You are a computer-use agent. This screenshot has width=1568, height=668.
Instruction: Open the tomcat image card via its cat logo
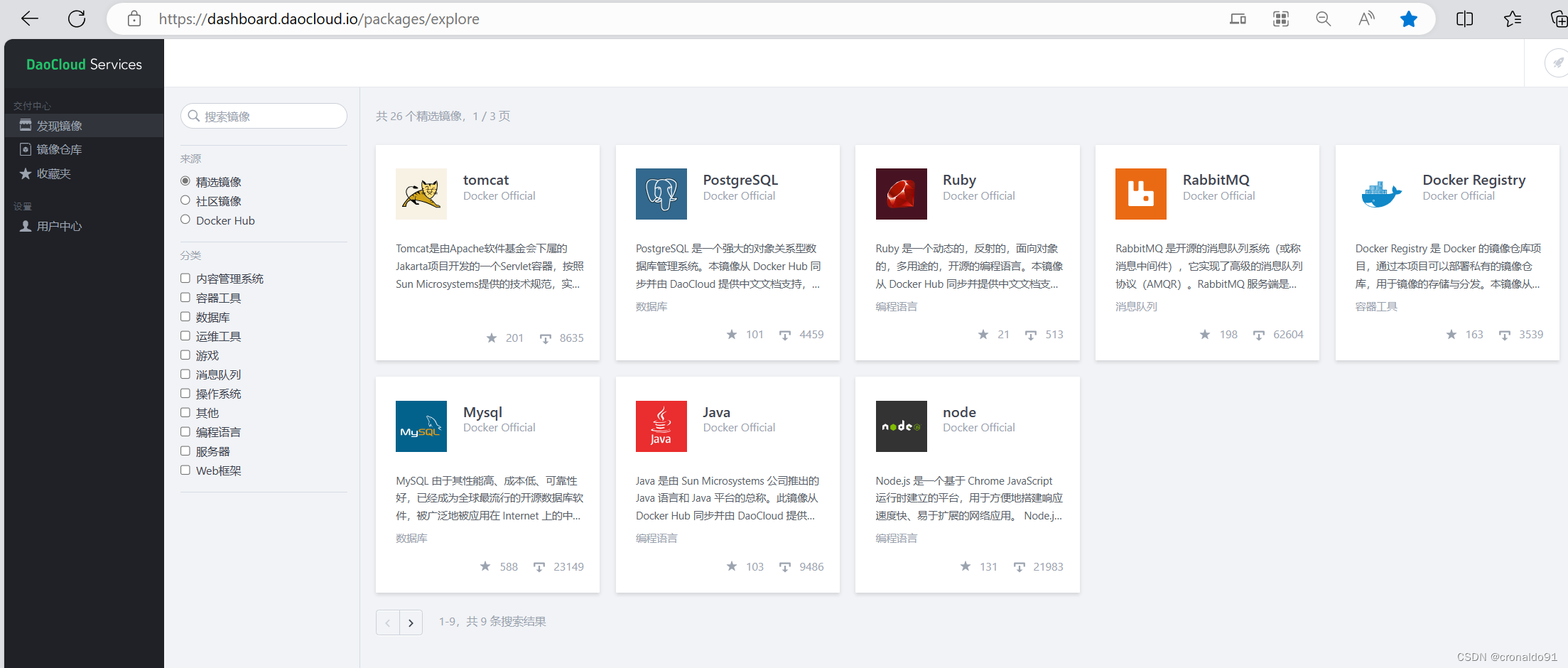tap(421, 193)
